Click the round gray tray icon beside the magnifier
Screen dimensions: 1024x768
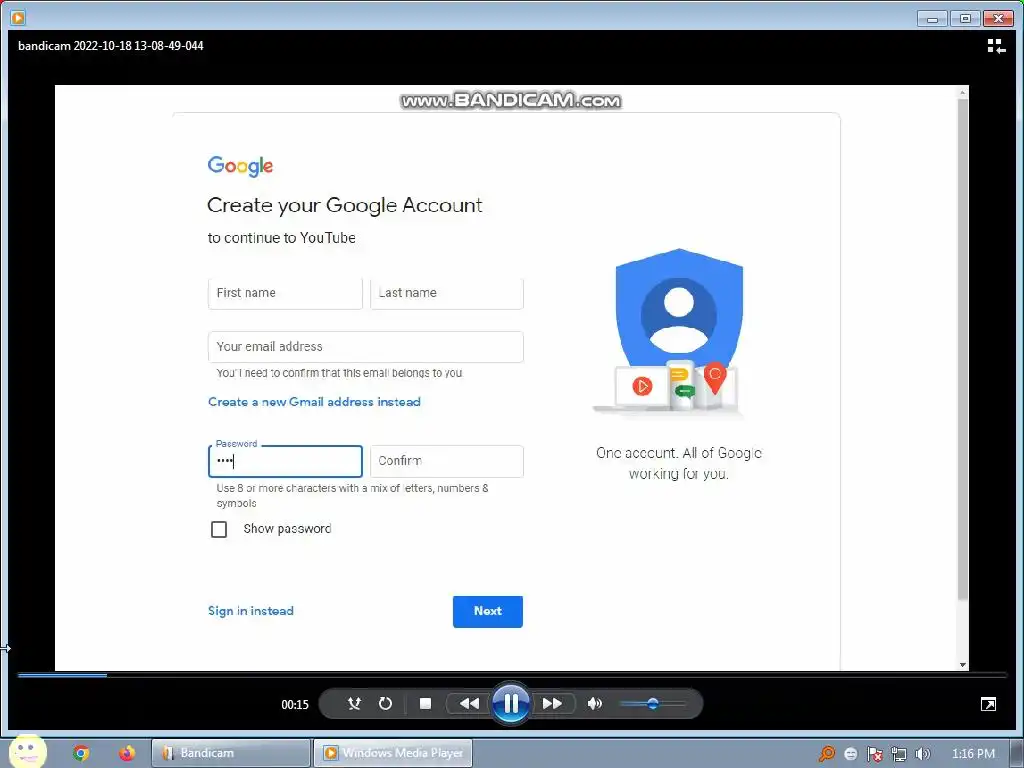(x=850, y=754)
